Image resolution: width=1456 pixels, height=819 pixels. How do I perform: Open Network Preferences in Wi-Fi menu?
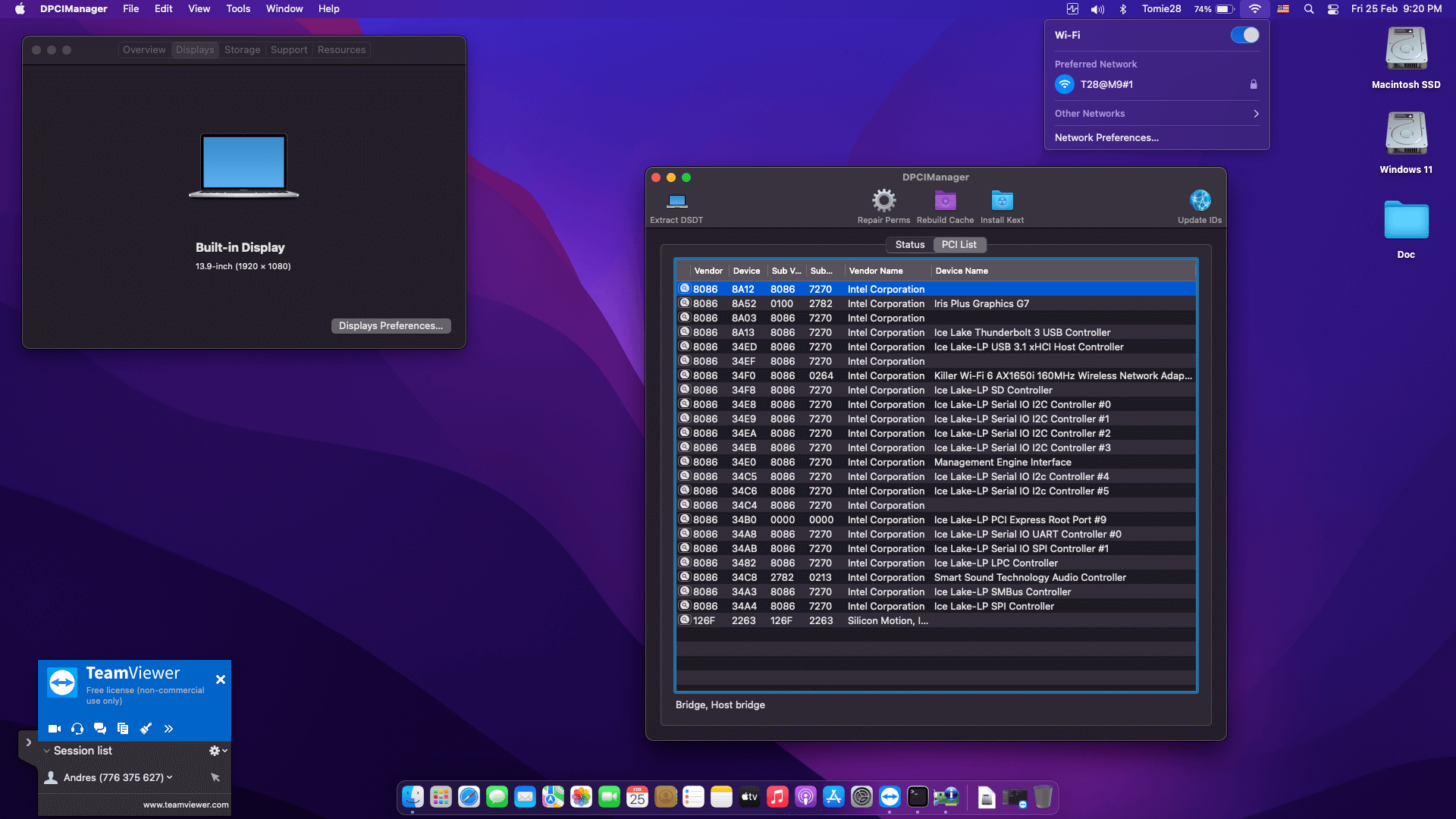tap(1106, 137)
